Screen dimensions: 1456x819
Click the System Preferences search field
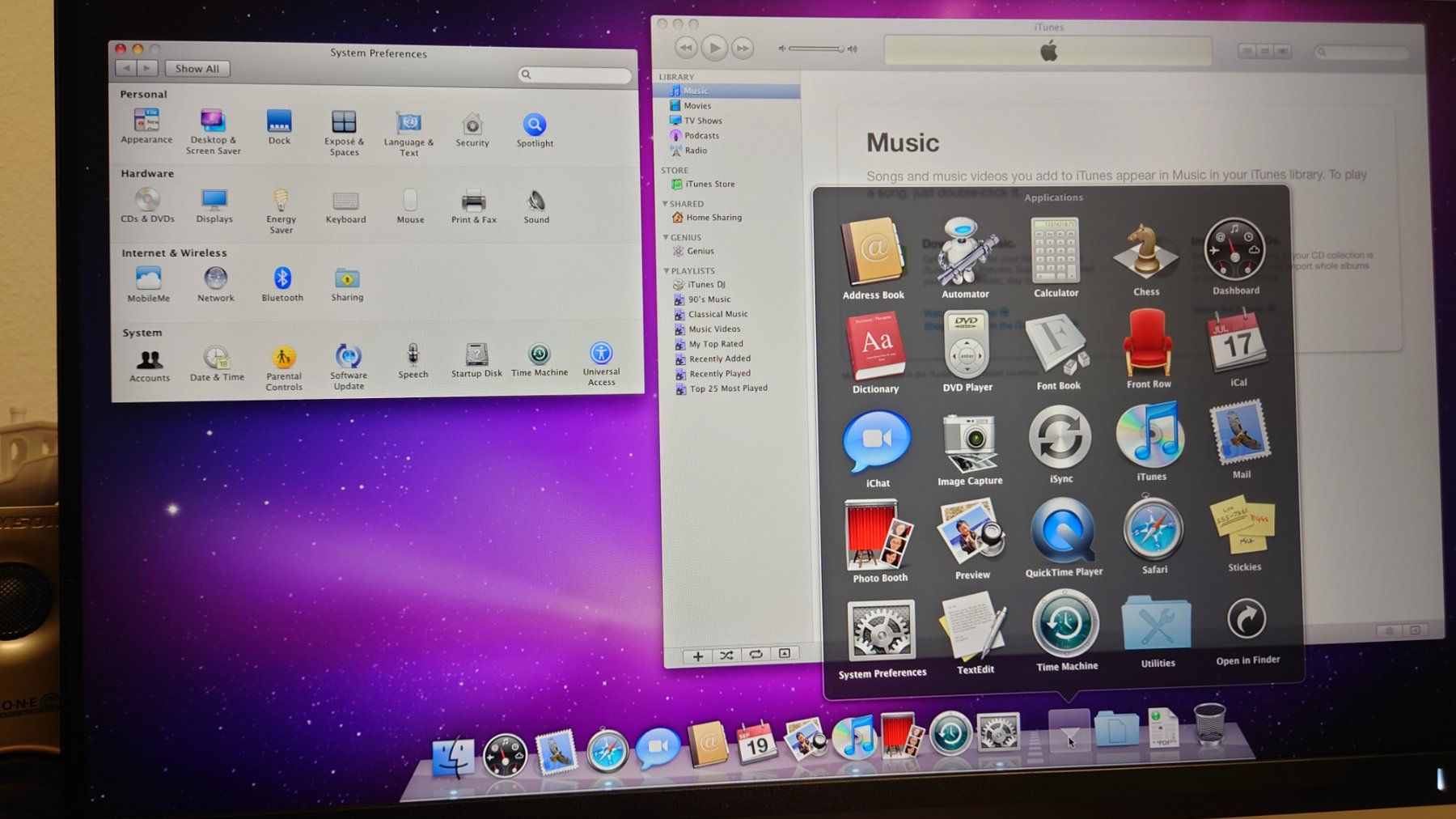(x=574, y=74)
